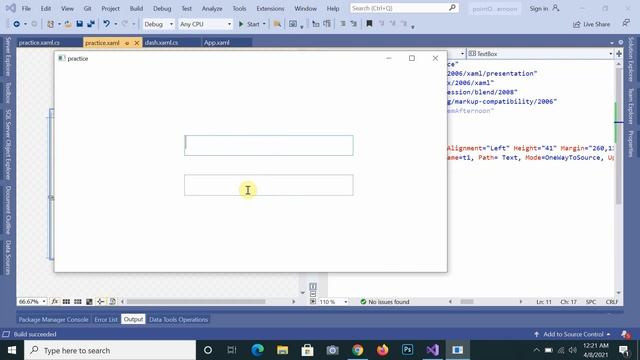Click the Comment Out Lines icon
Image resolution: width=640 pixels, height=360 pixels.
pos(343,24)
